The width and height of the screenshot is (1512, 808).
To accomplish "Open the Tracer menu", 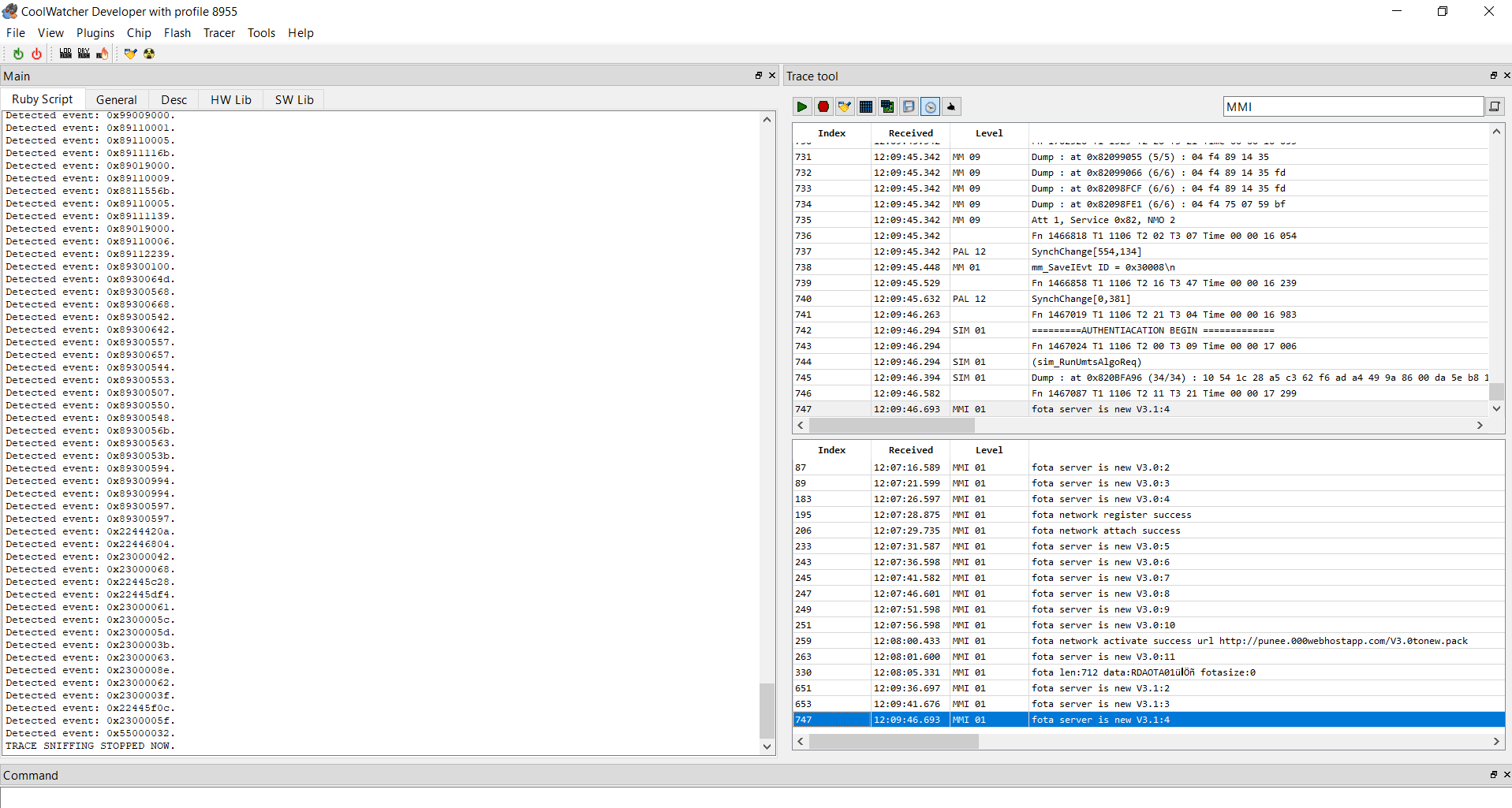I will pos(218,33).
